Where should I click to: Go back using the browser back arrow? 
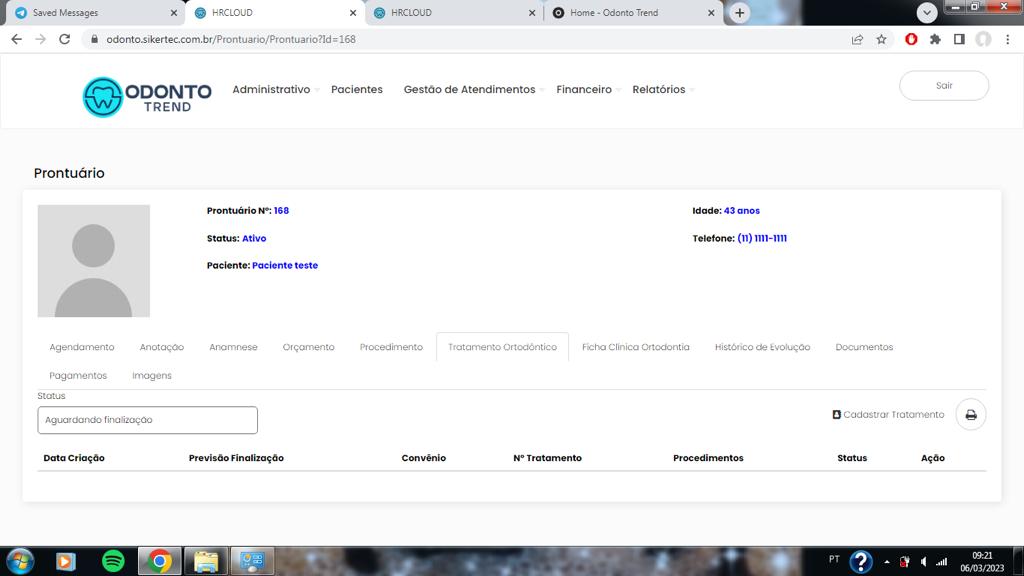click(x=16, y=40)
